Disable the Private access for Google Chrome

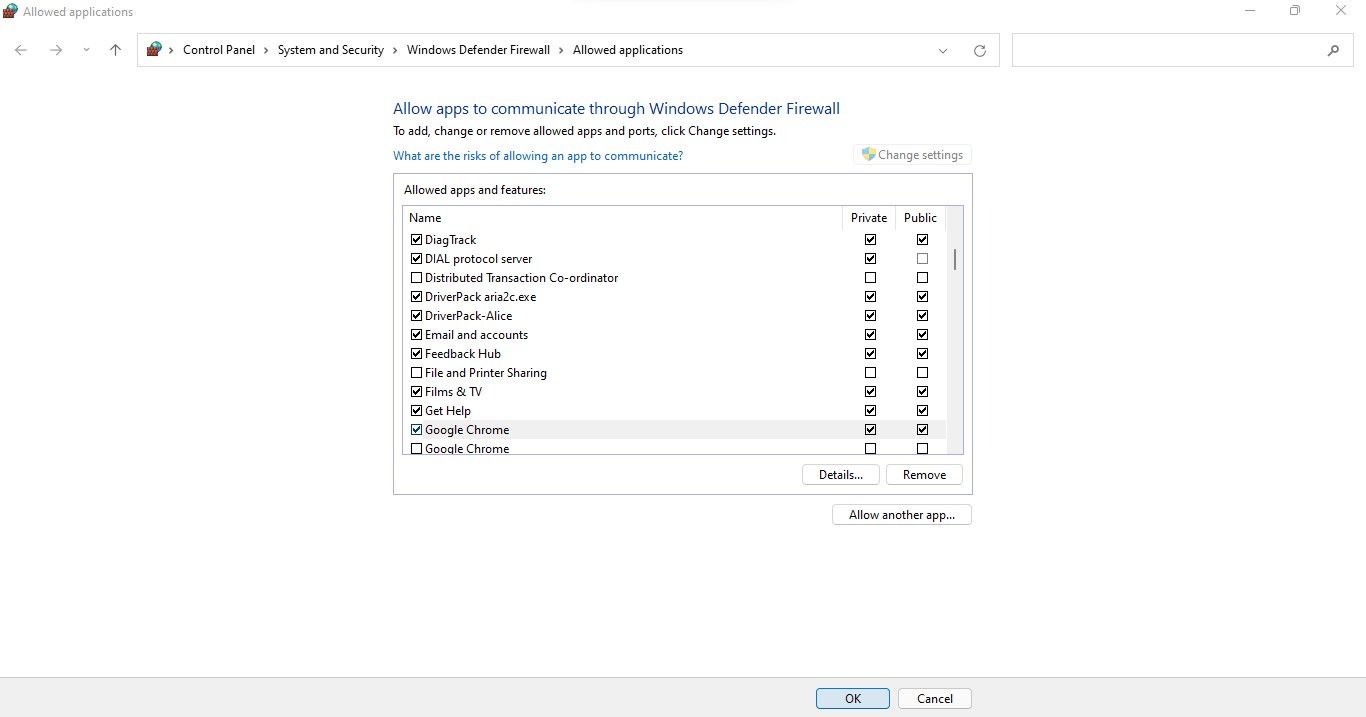870,429
